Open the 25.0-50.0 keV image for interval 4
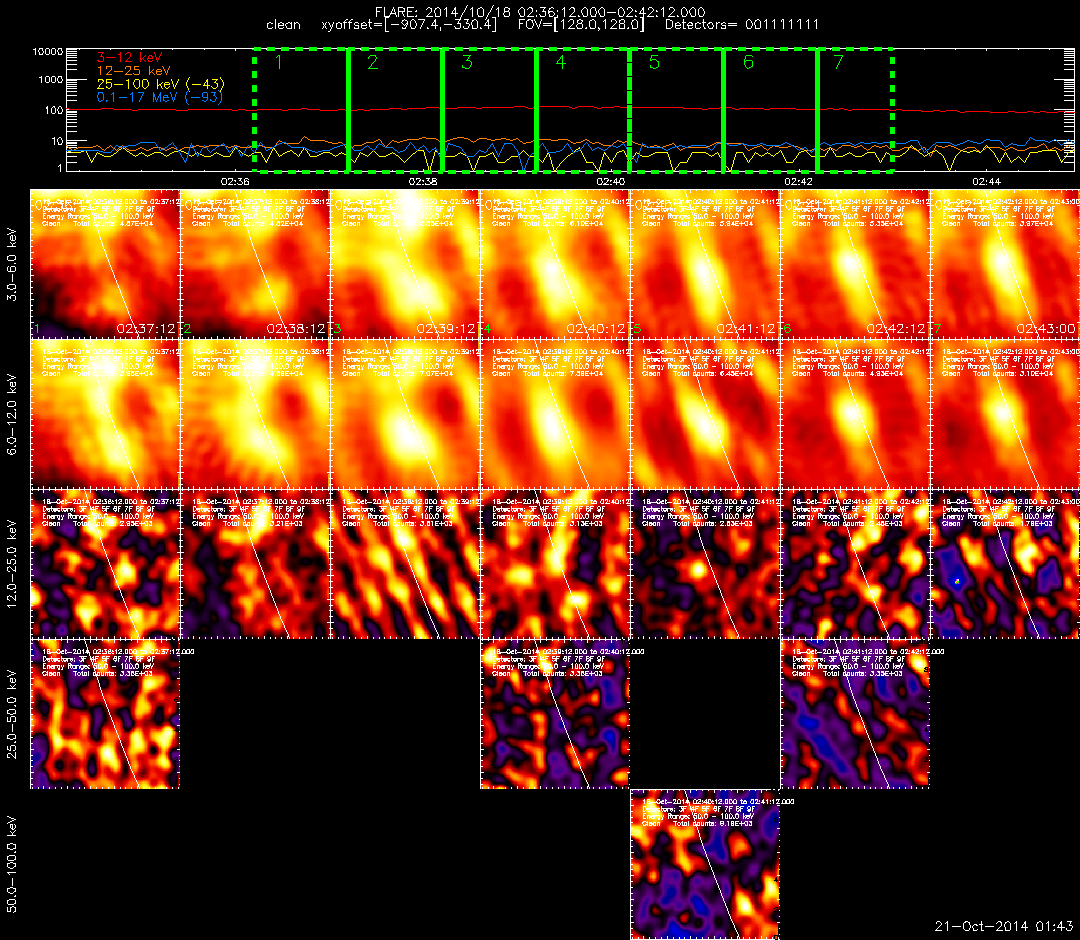The image size is (1080, 940). point(555,714)
